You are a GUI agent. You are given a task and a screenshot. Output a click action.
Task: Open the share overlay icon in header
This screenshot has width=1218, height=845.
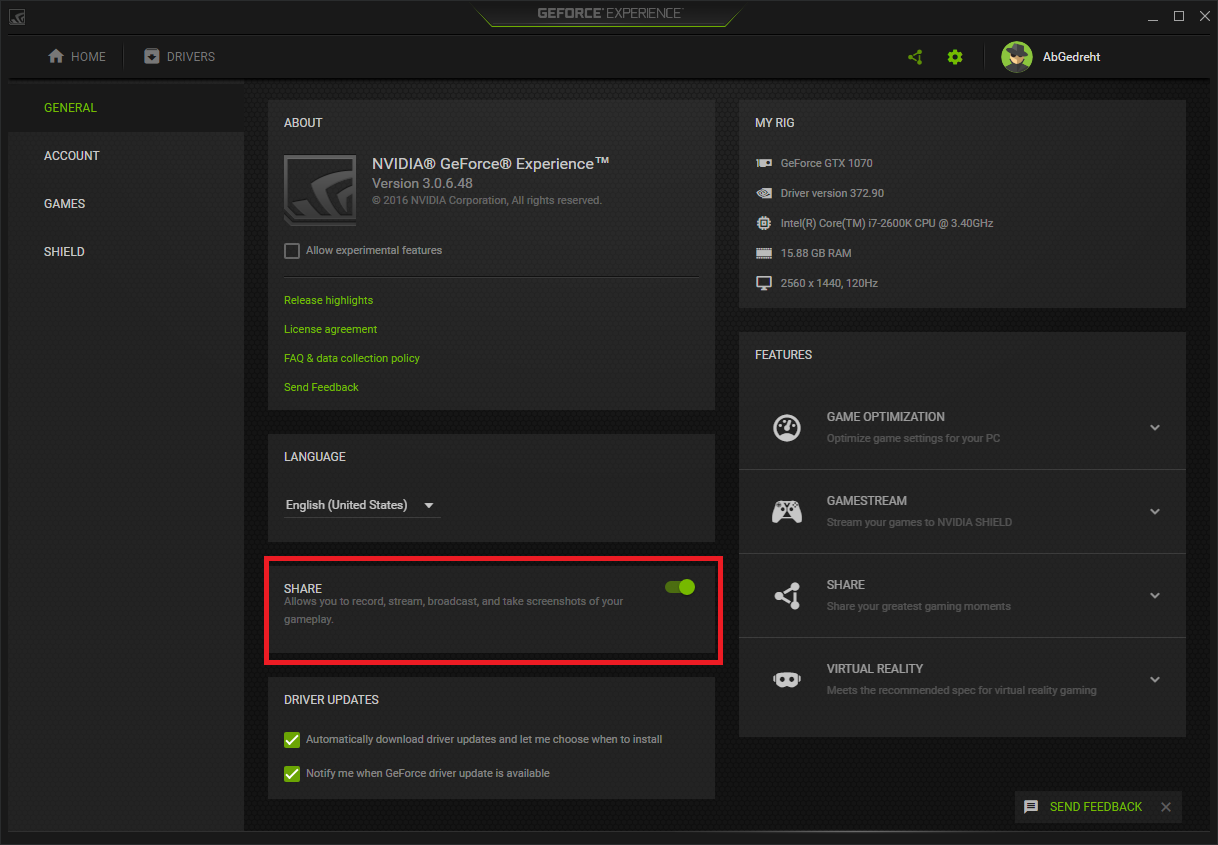coord(915,57)
